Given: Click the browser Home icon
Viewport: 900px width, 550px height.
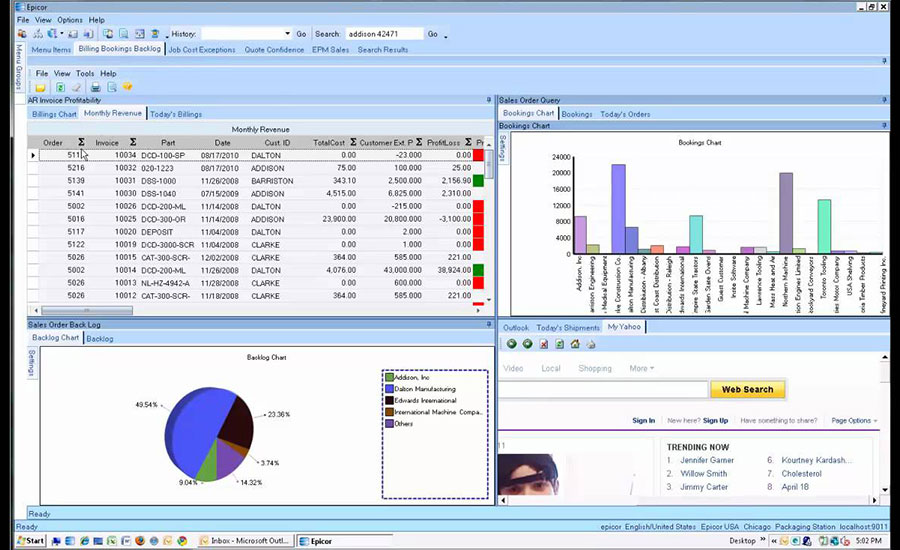Looking at the screenshot, I should (x=575, y=344).
